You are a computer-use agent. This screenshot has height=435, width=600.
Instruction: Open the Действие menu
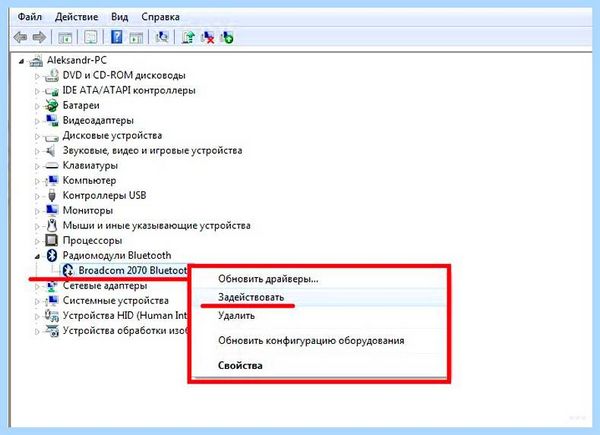(77, 17)
